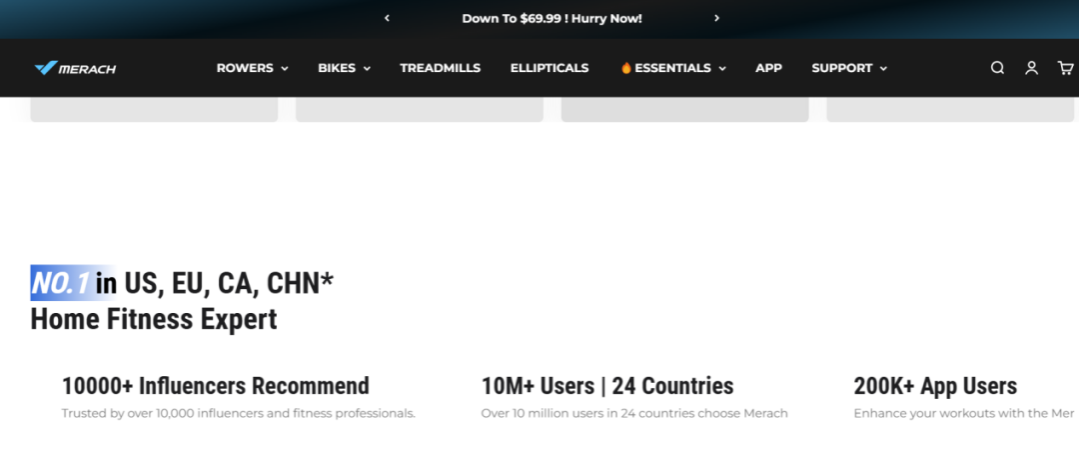
Task: Show next announcement with right arrow
Action: point(716,18)
